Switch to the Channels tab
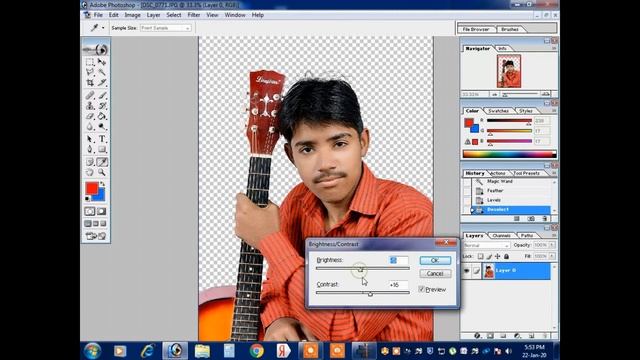The height and width of the screenshot is (360, 640). pyautogui.click(x=502, y=236)
